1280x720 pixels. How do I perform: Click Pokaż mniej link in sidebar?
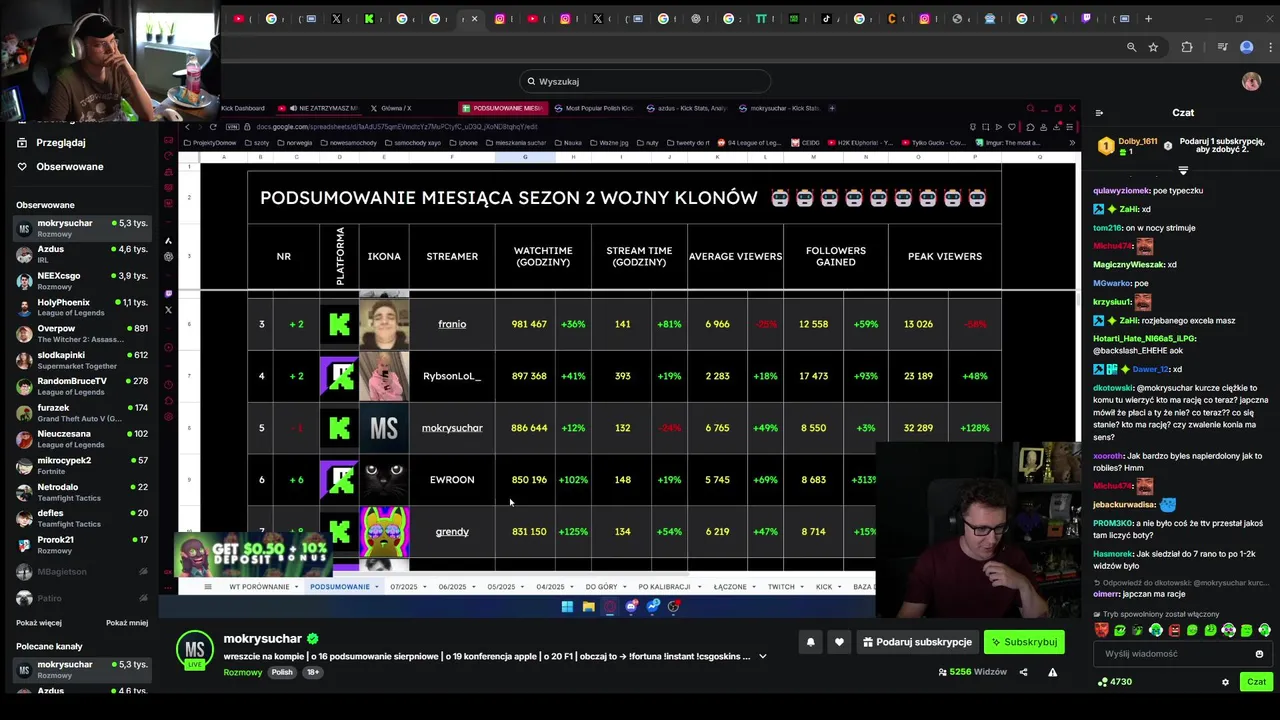tap(127, 623)
